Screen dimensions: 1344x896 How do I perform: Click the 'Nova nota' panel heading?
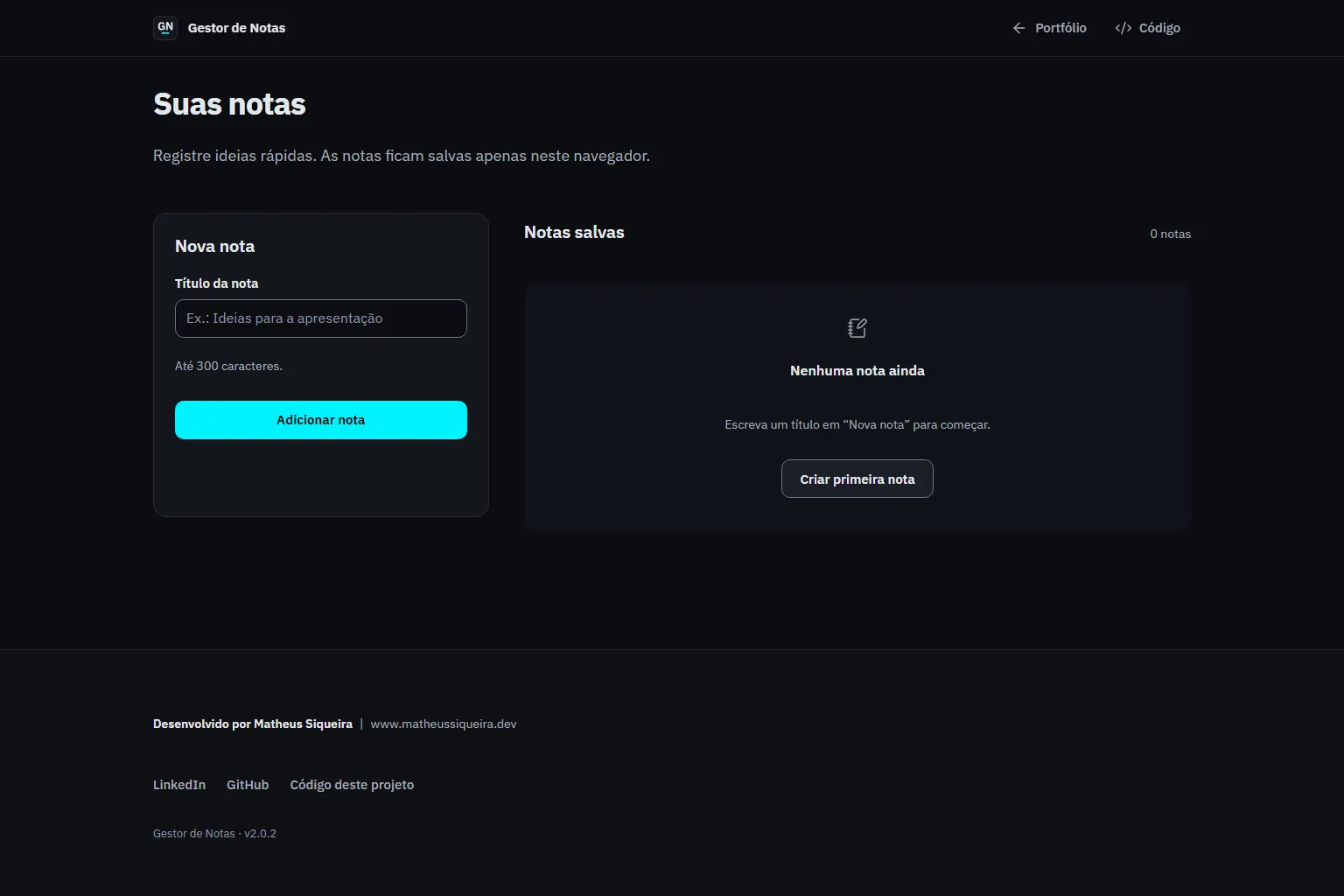(214, 246)
